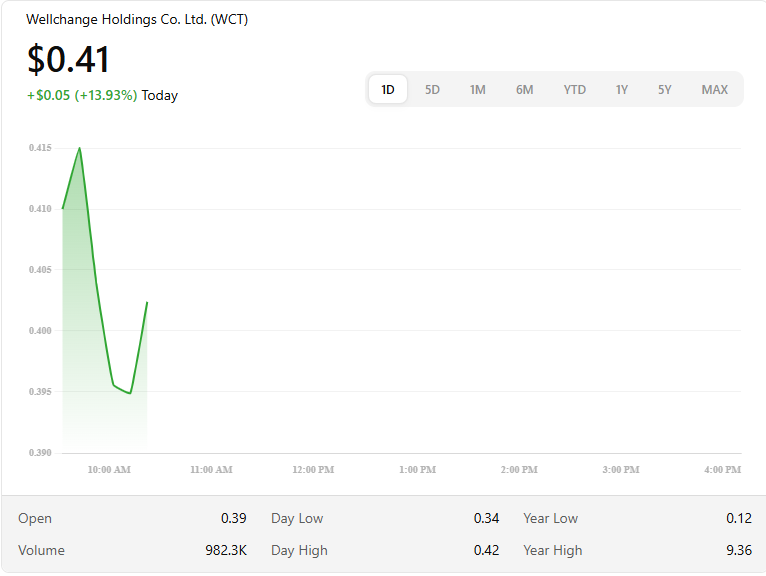766x576 pixels.
Task: Click the 2:00 PM axis label
Action: click(519, 469)
